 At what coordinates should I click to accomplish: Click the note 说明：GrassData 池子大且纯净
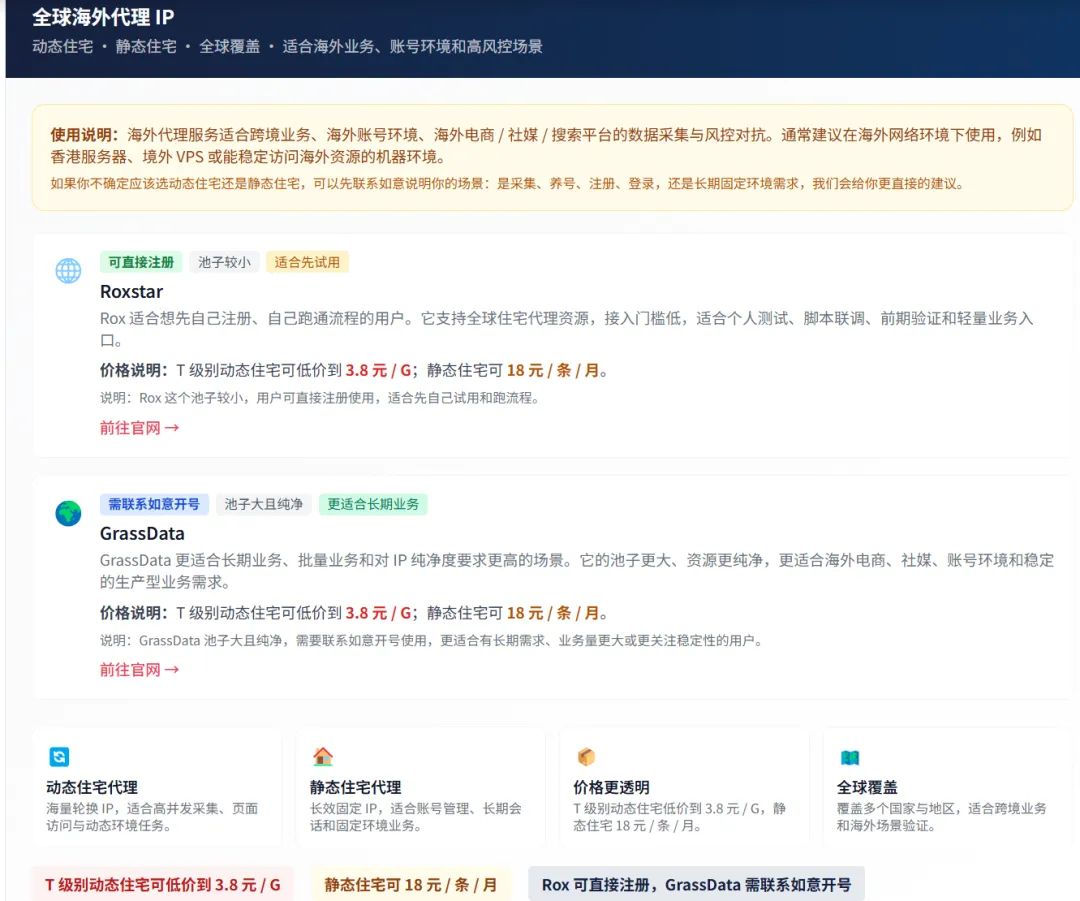point(432,641)
